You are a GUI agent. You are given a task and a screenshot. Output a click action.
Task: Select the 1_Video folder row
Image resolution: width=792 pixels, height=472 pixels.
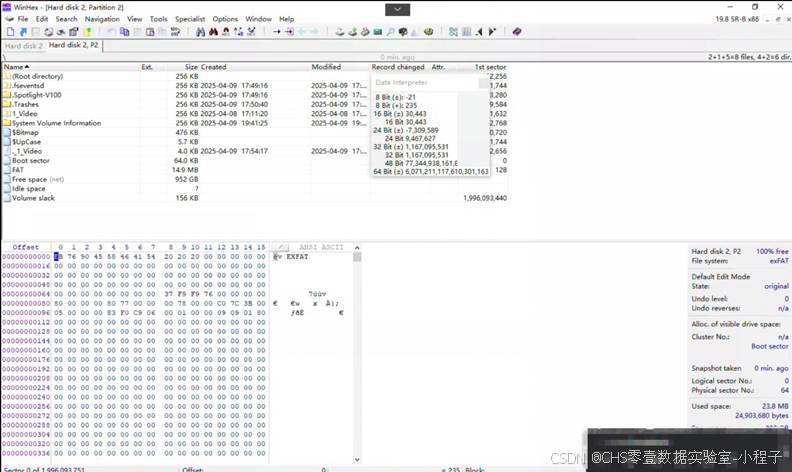point(255,114)
